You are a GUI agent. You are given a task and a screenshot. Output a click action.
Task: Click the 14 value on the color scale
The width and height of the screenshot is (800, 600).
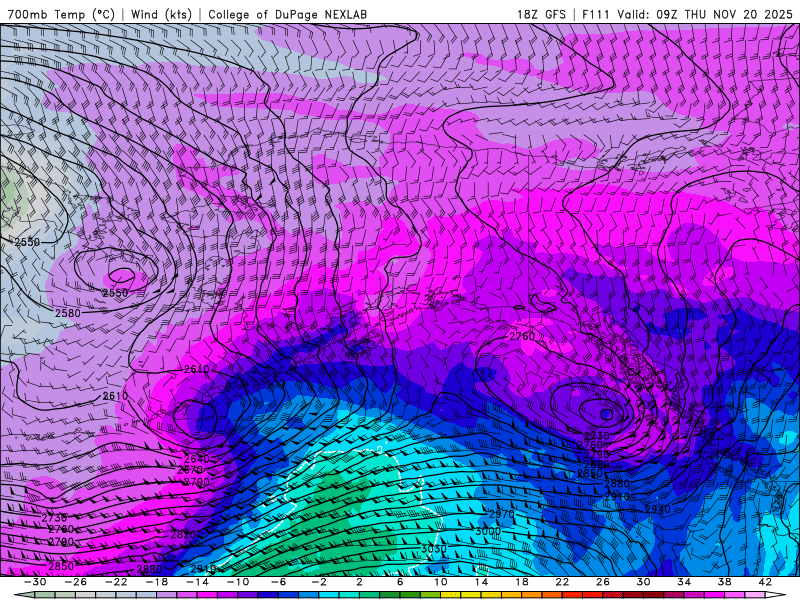tap(481, 582)
